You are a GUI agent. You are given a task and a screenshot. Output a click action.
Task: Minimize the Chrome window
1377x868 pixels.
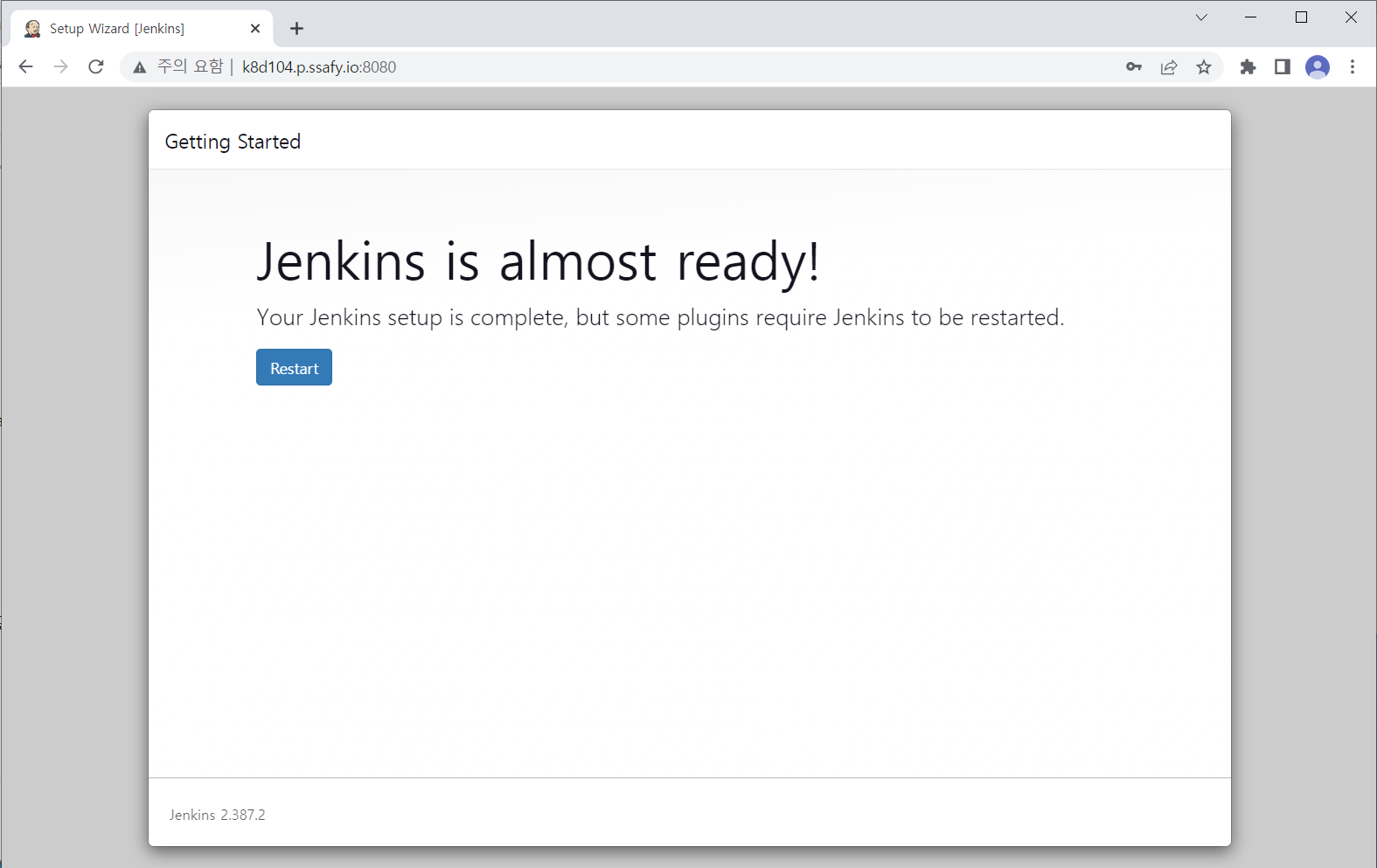(1250, 17)
